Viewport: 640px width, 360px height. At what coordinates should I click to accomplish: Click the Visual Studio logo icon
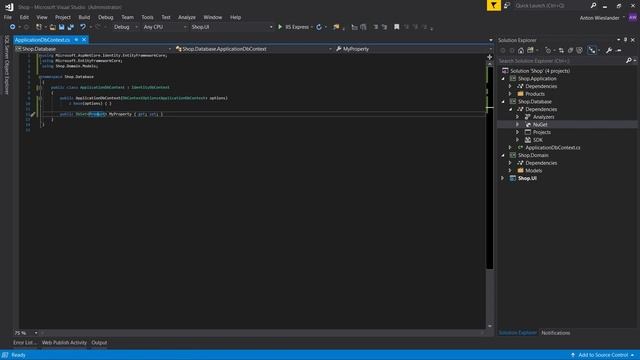tap(9, 7)
